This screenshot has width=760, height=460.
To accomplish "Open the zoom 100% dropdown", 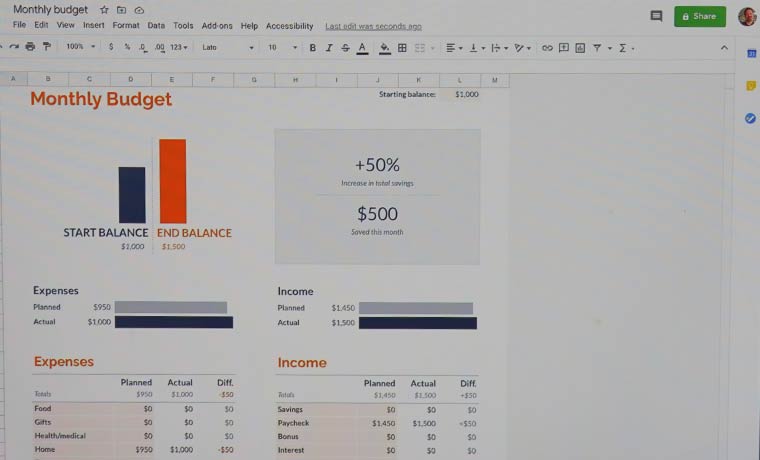I will pos(80,47).
